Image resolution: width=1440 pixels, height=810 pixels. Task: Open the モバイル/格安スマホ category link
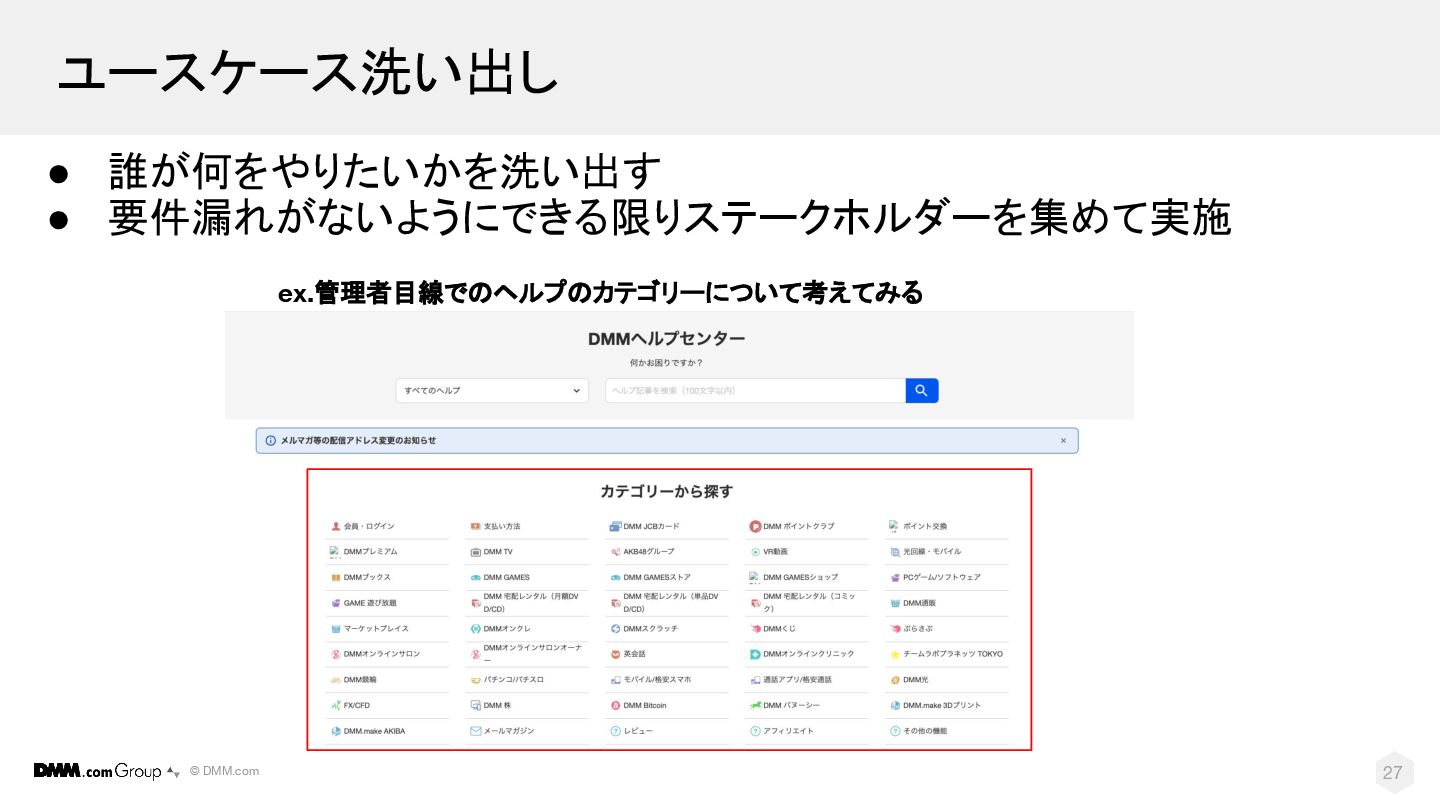[657, 680]
